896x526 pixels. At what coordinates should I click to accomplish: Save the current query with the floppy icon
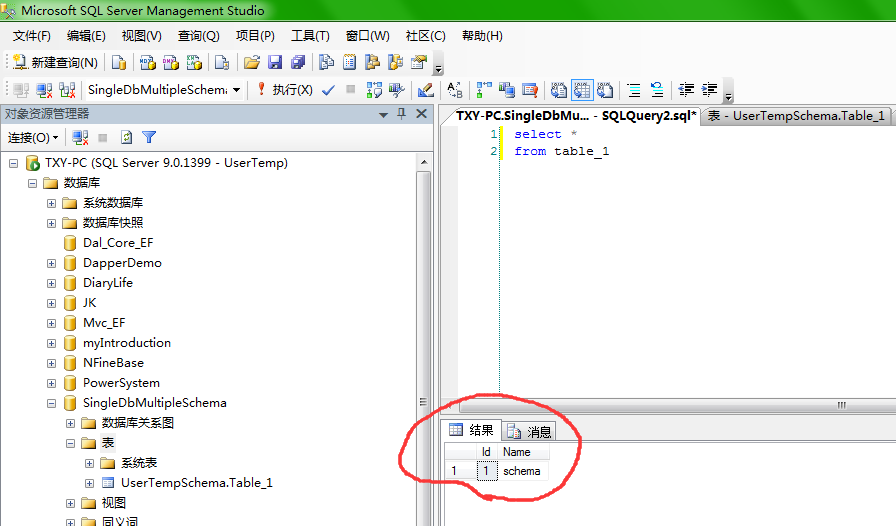(275, 62)
